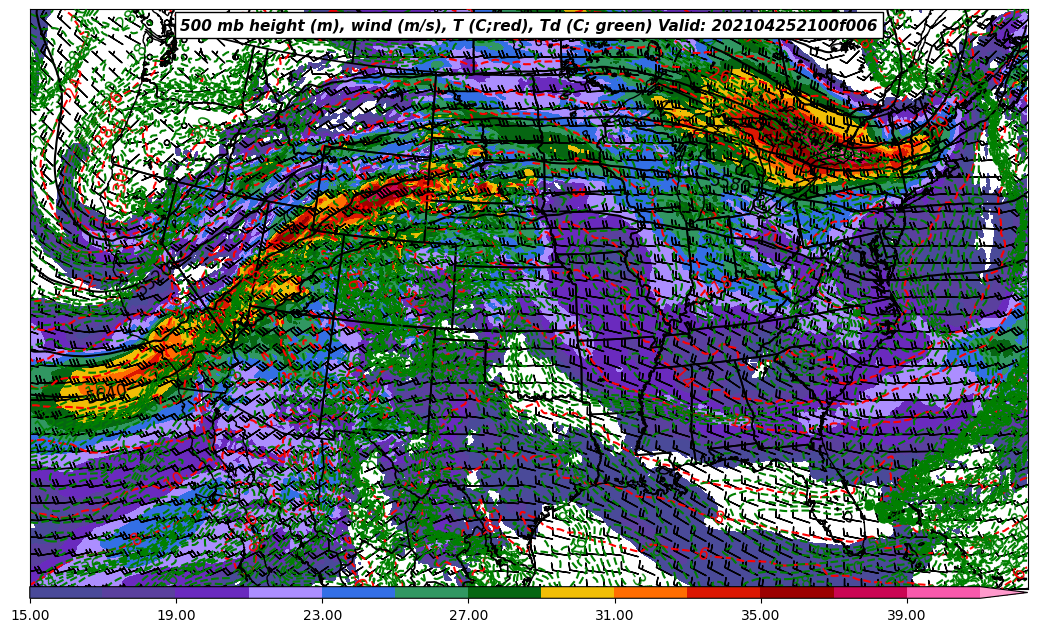
Task: Click the 31.00 colorbar tick label
Action: 614,615
